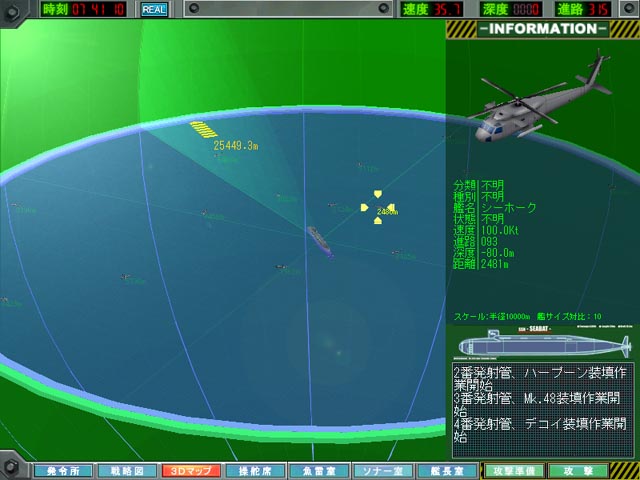This screenshot has height=480, width=640.
Task: Click the 速度 100.0Kt info row
Action: click(486, 231)
